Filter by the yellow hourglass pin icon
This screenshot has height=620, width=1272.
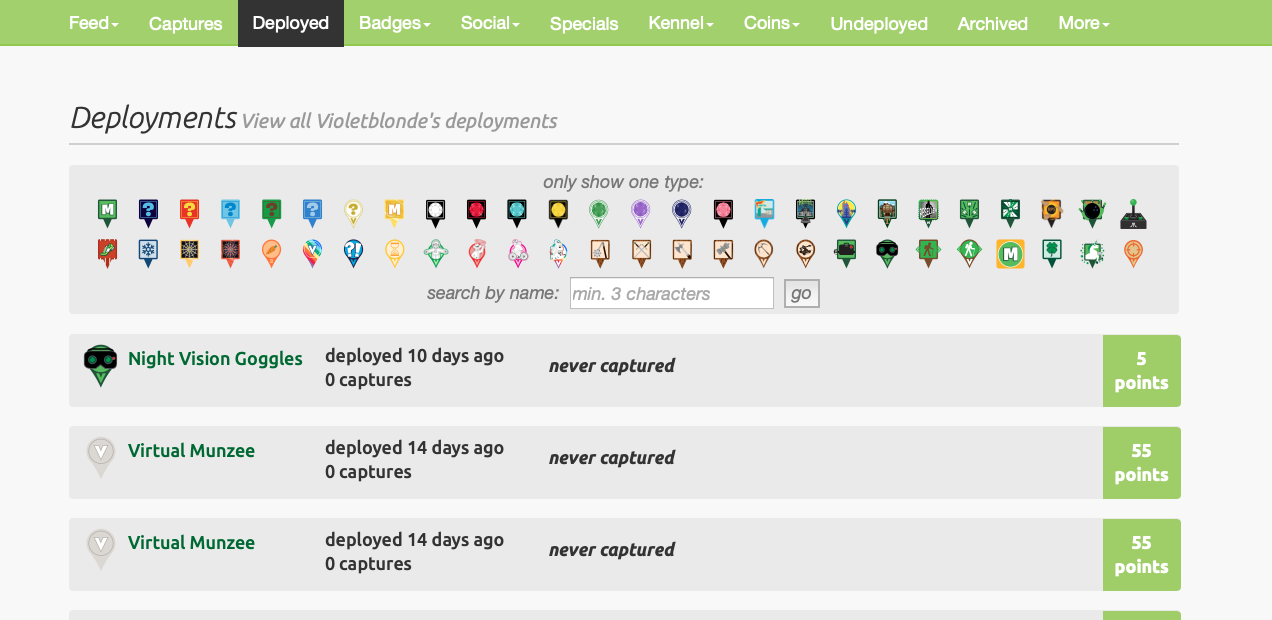click(394, 253)
